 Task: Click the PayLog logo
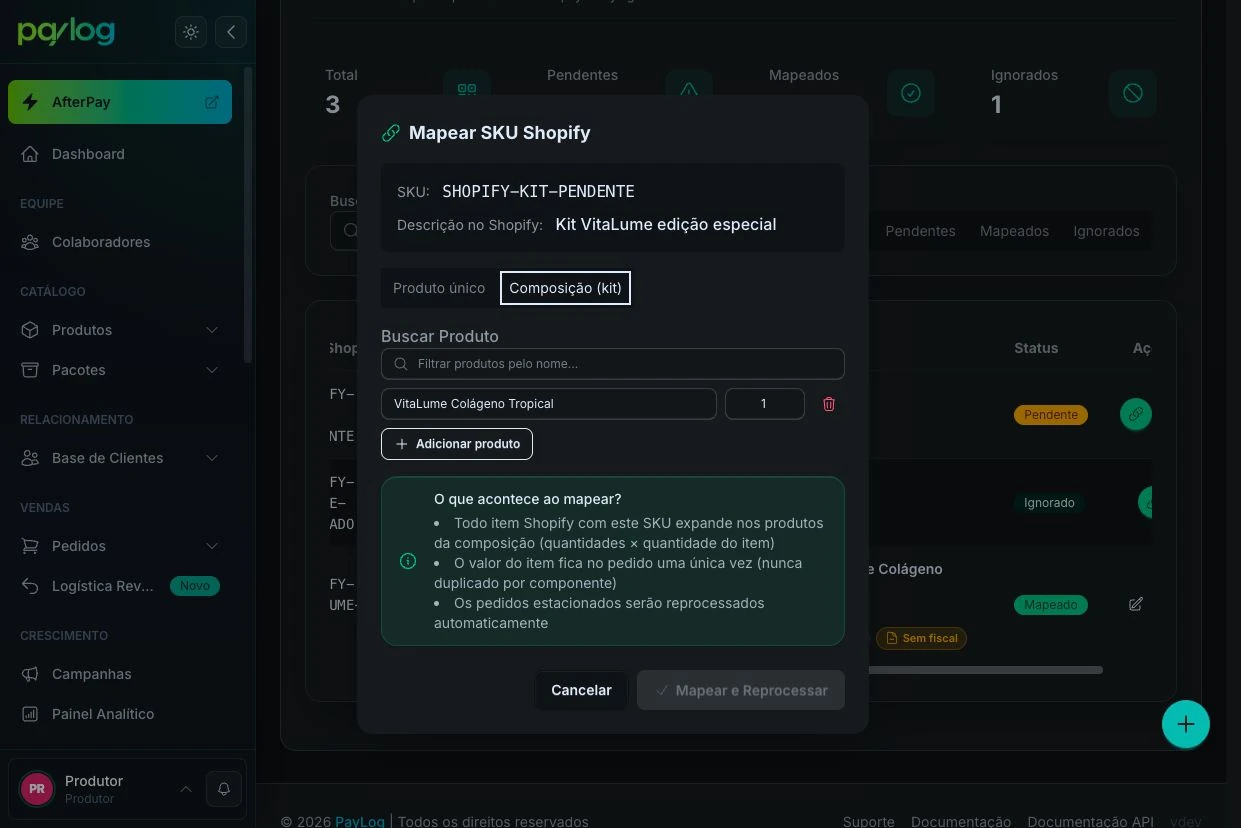pos(66,32)
